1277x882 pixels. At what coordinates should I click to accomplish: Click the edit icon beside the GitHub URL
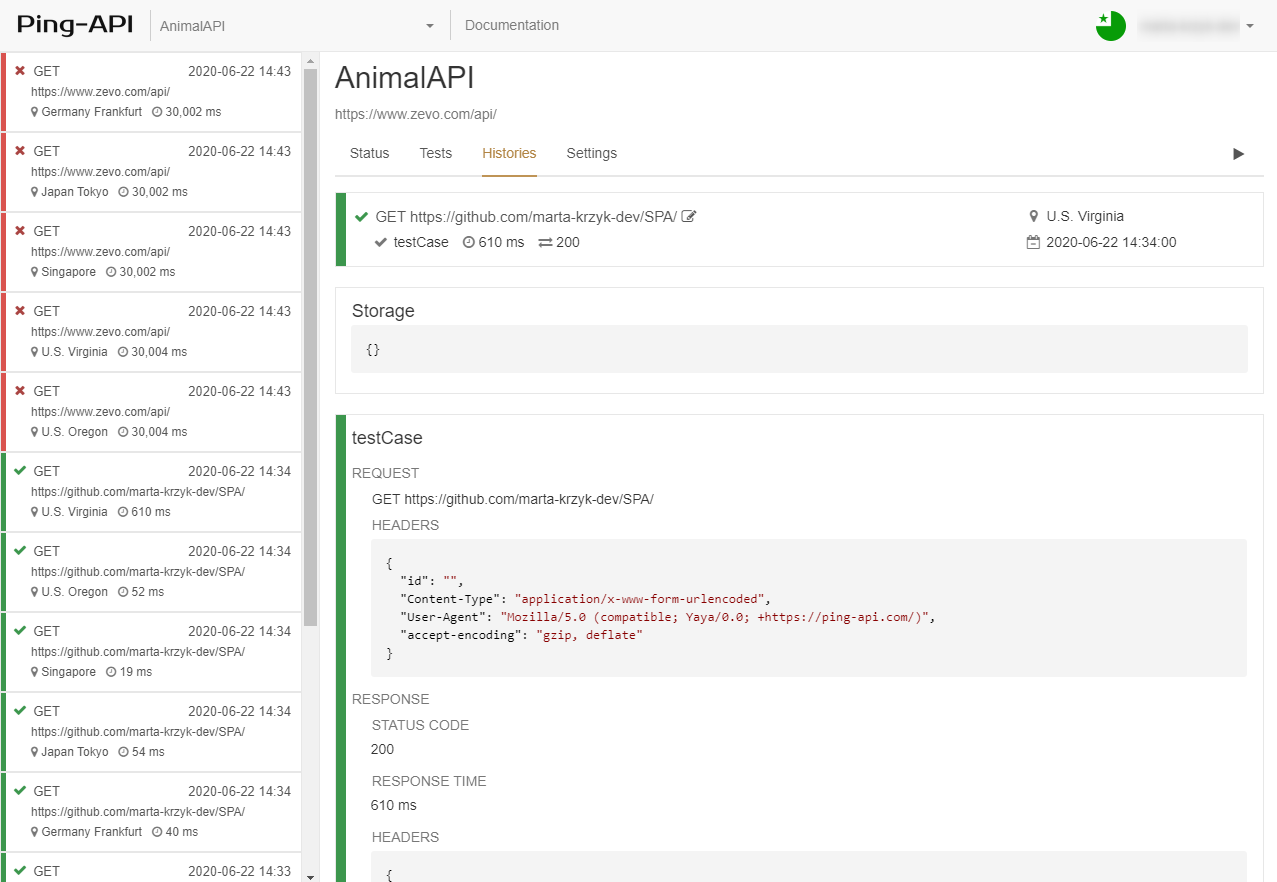(x=689, y=216)
